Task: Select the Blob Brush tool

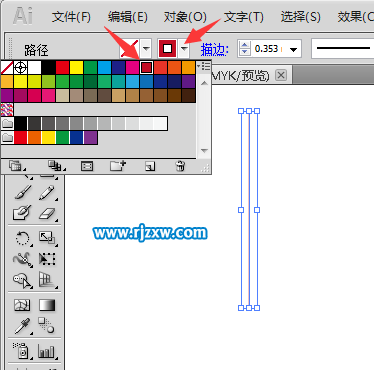Action: point(23,213)
